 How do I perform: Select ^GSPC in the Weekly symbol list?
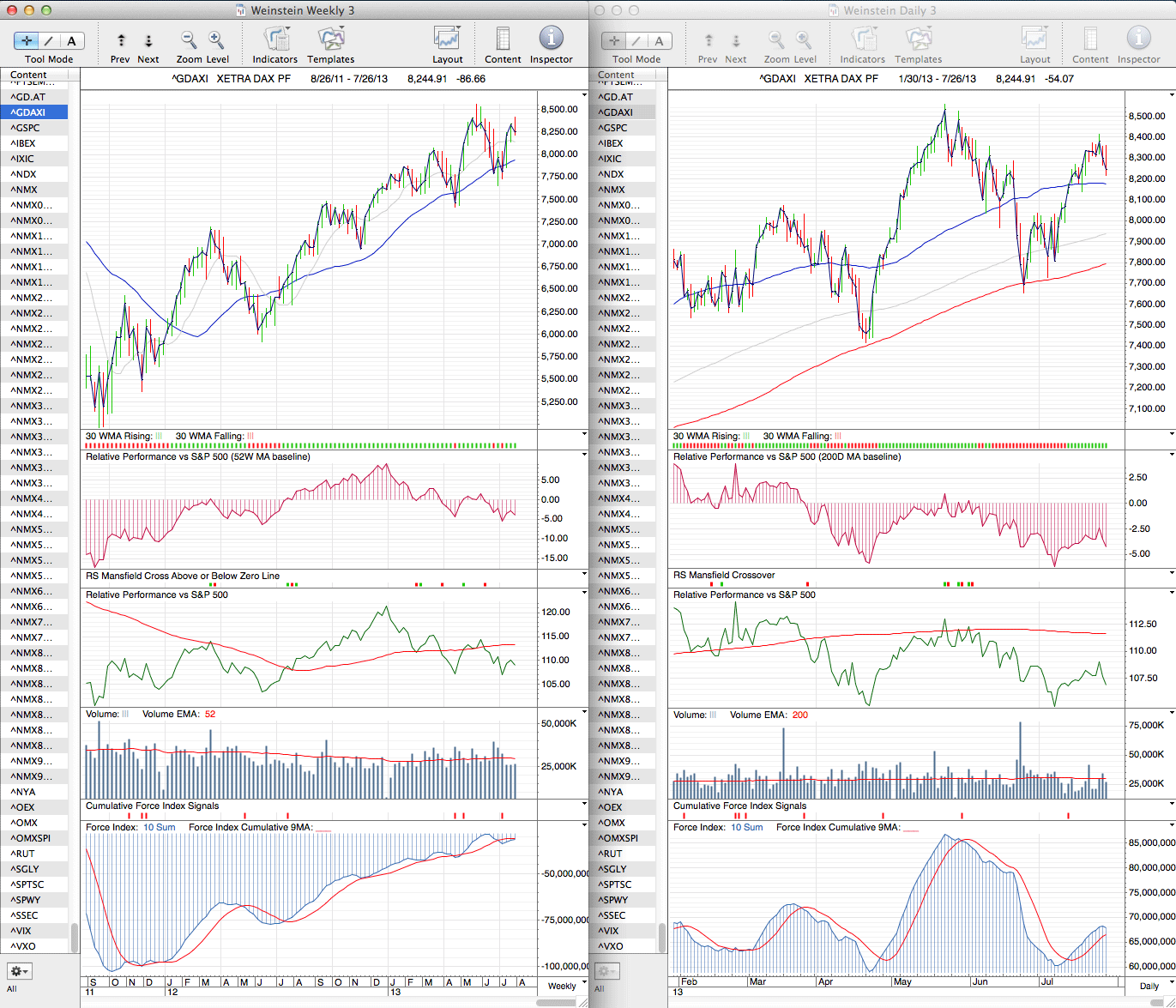pyautogui.click(x=26, y=128)
